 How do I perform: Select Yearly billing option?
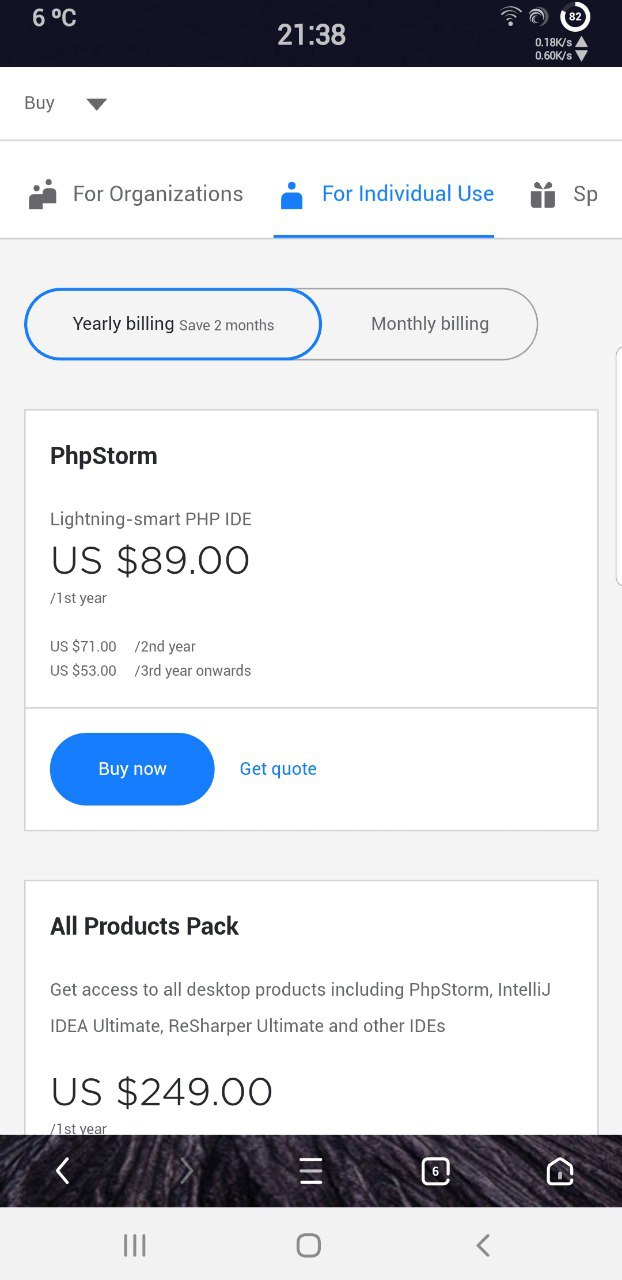pyautogui.click(x=173, y=324)
